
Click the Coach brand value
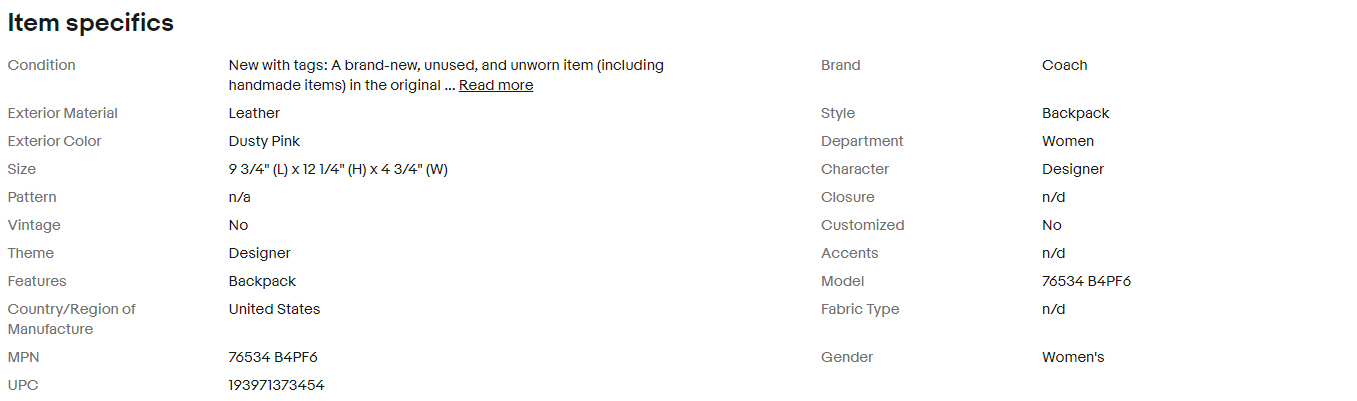(x=1064, y=65)
